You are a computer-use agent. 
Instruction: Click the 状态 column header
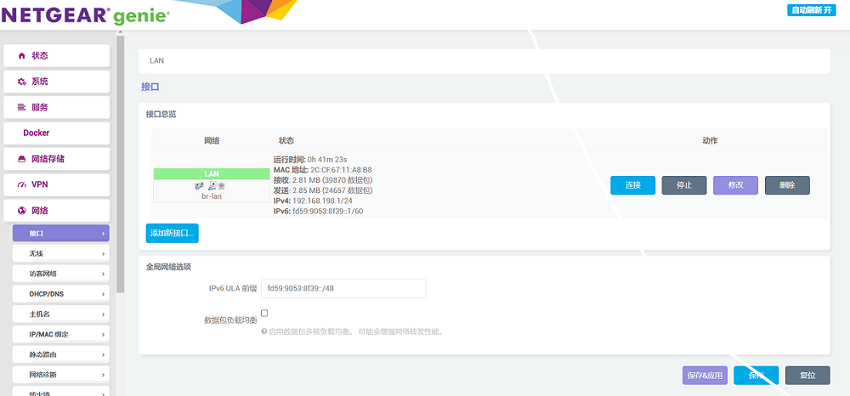[286, 141]
